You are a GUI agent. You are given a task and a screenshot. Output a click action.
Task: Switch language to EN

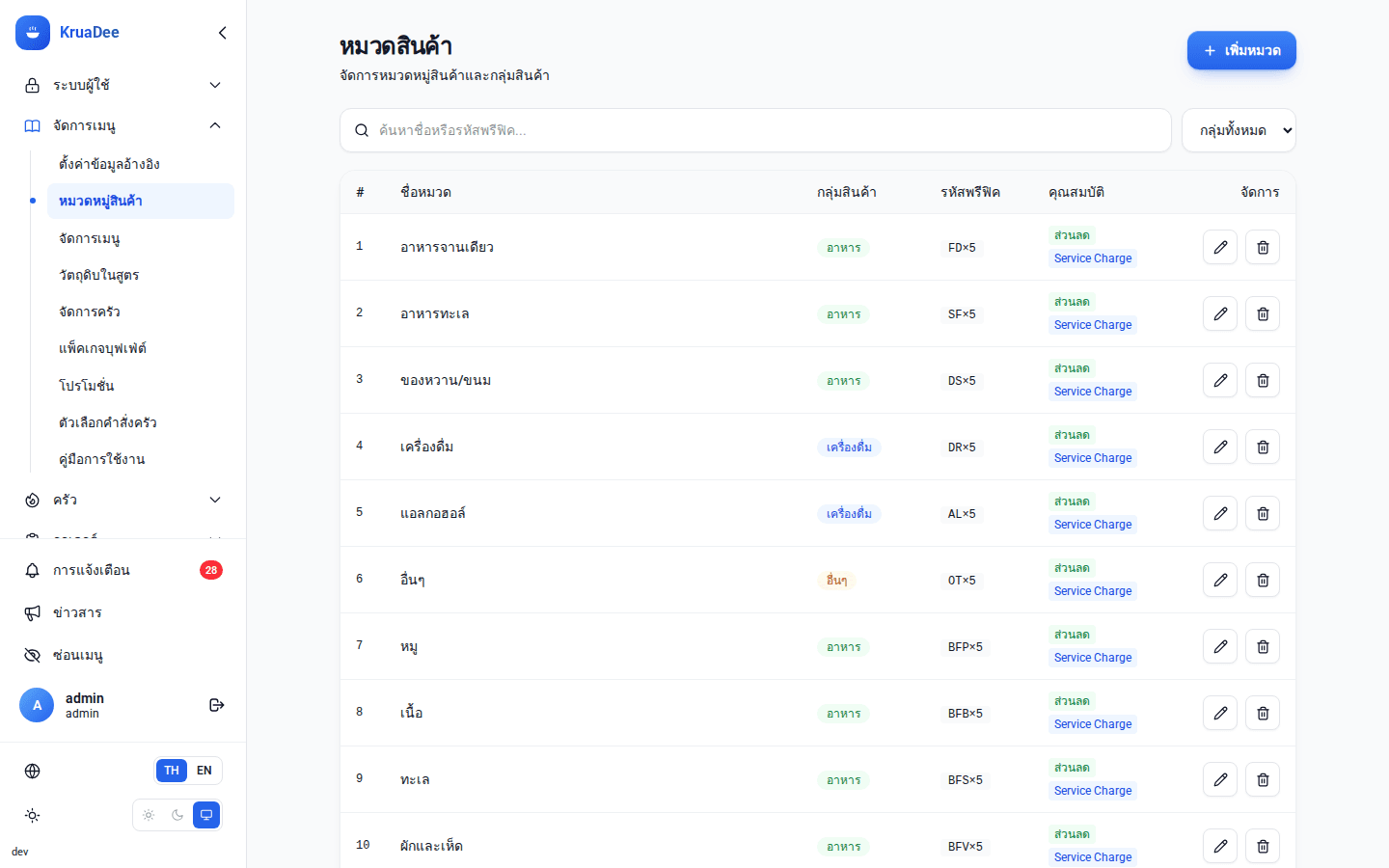tap(204, 771)
